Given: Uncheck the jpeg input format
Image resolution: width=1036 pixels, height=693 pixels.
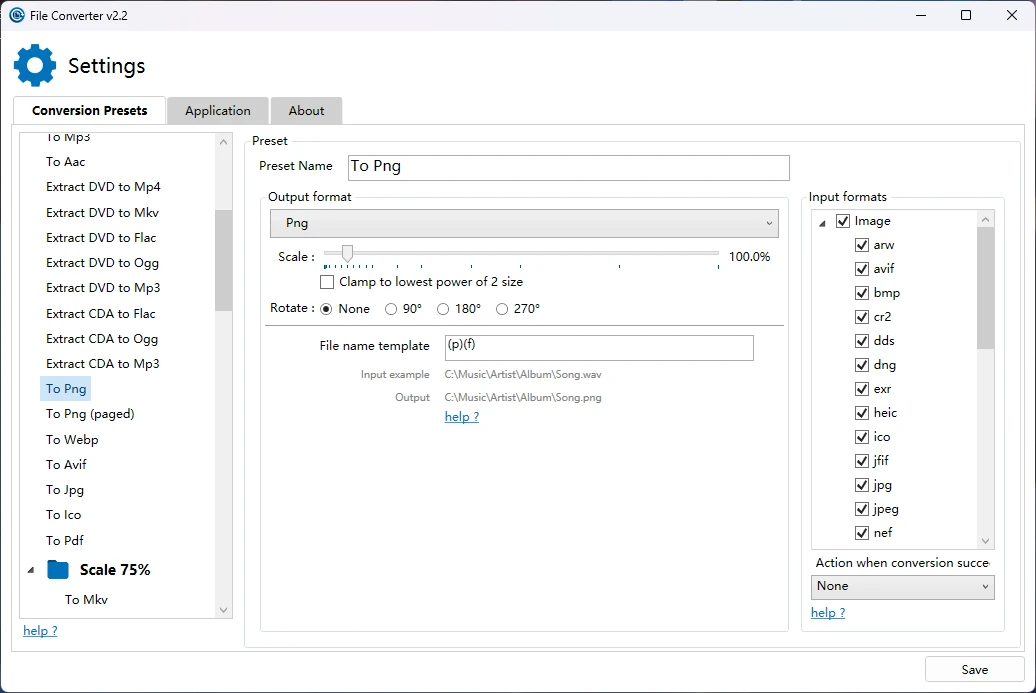Looking at the screenshot, I should 862,509.
